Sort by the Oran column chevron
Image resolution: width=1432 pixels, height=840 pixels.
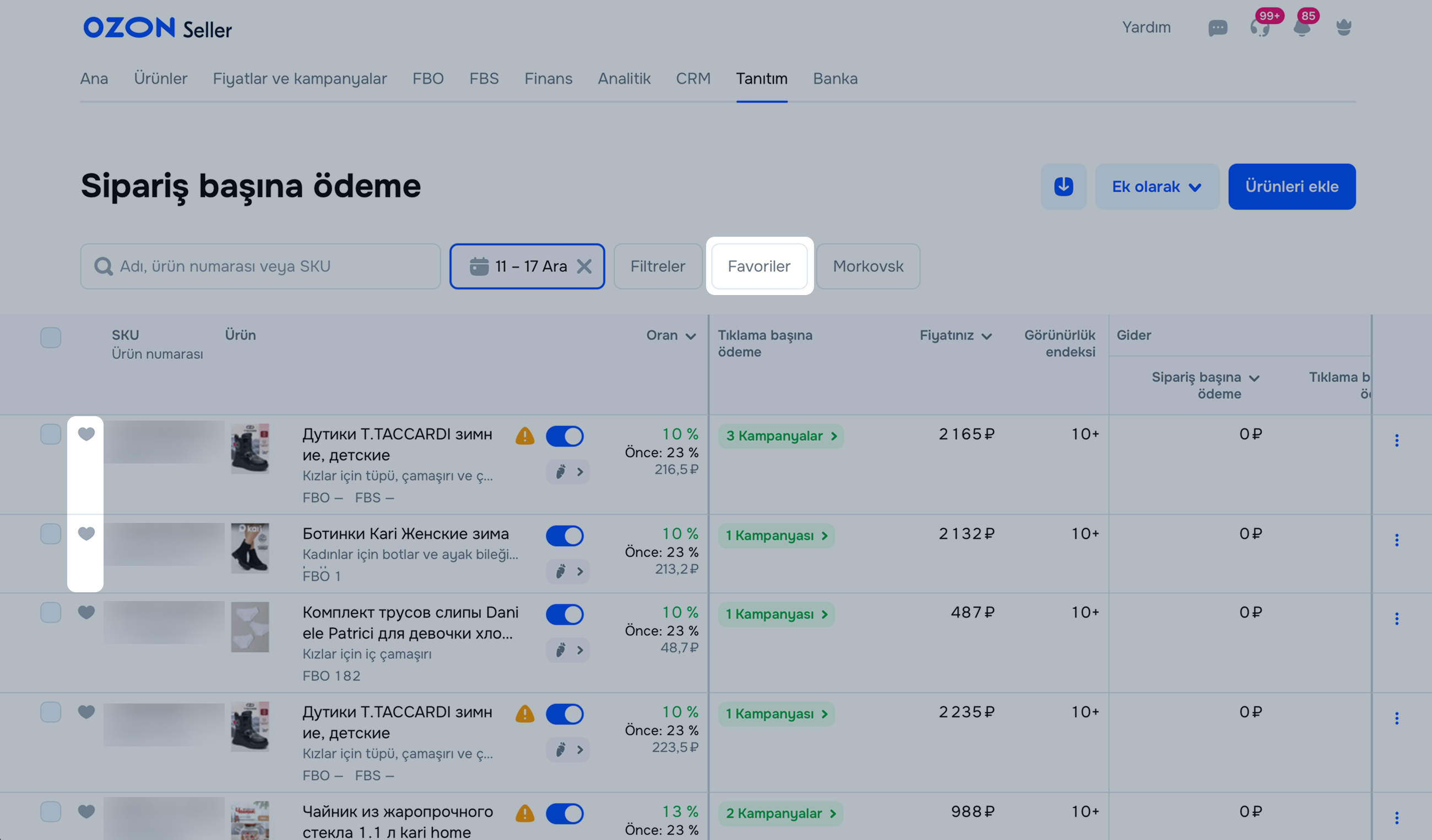pos(691,336)
